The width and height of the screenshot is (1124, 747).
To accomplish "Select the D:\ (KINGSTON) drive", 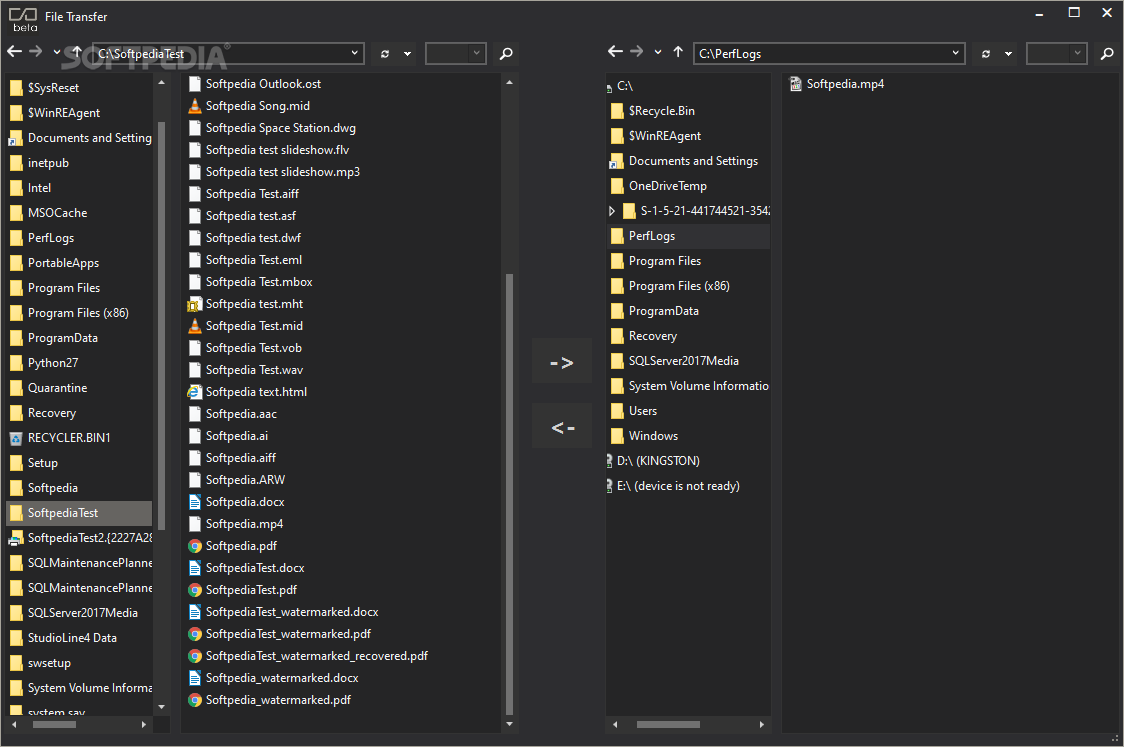I will tap(654, 461).
